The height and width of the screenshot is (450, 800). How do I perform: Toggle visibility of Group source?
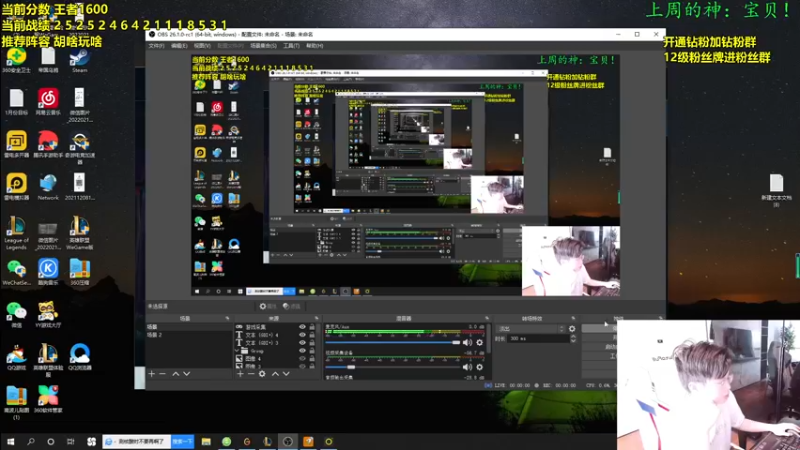pyautogui.click(x=302, y=351)
